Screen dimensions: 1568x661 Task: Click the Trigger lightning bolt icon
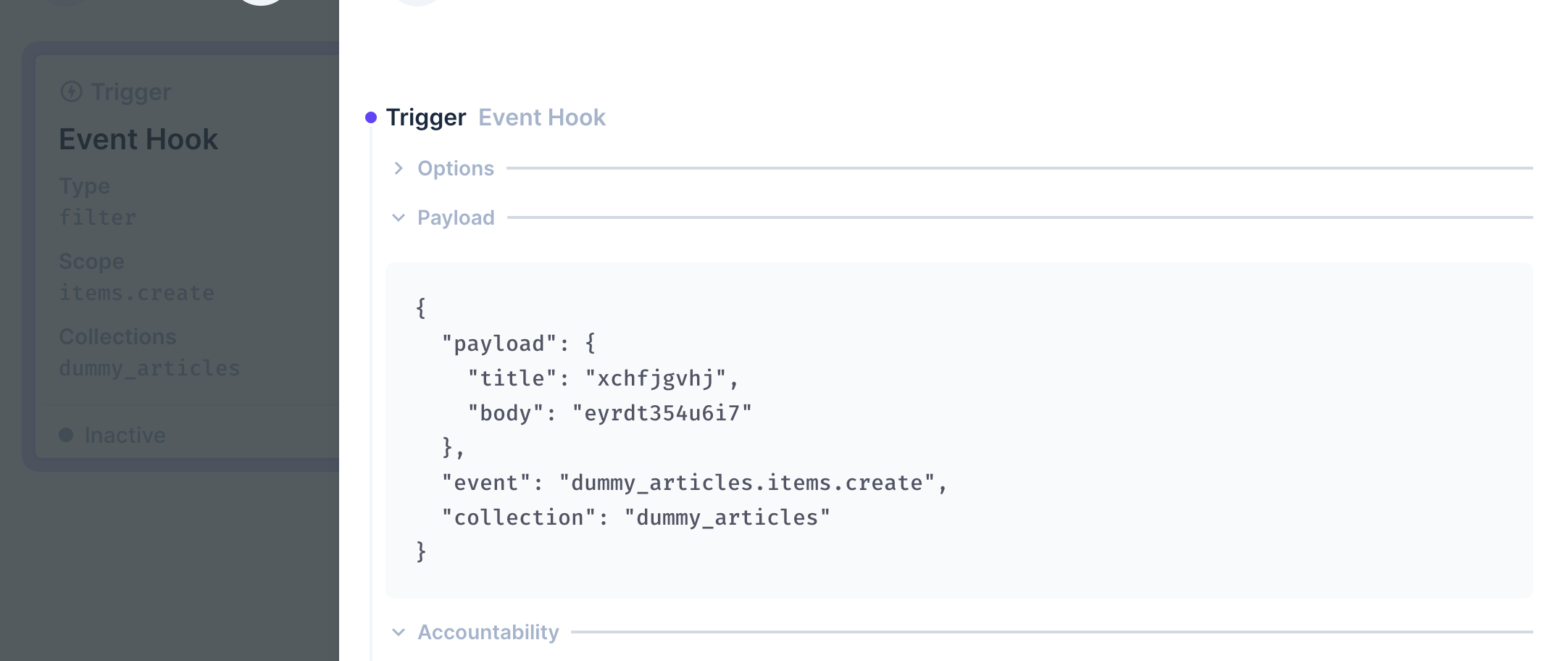point(71,91)
